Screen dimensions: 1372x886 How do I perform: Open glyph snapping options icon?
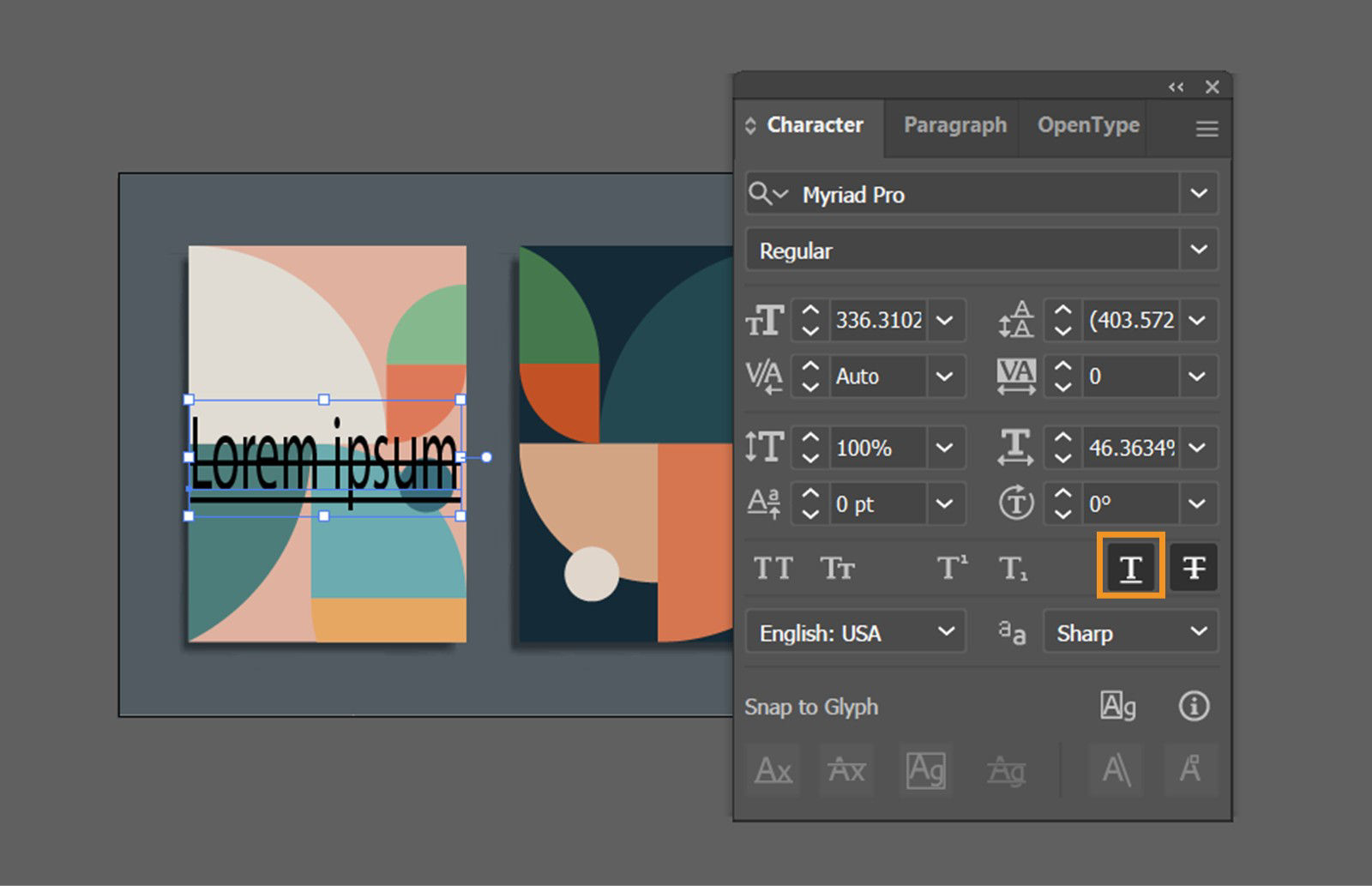click(1117, 706)
